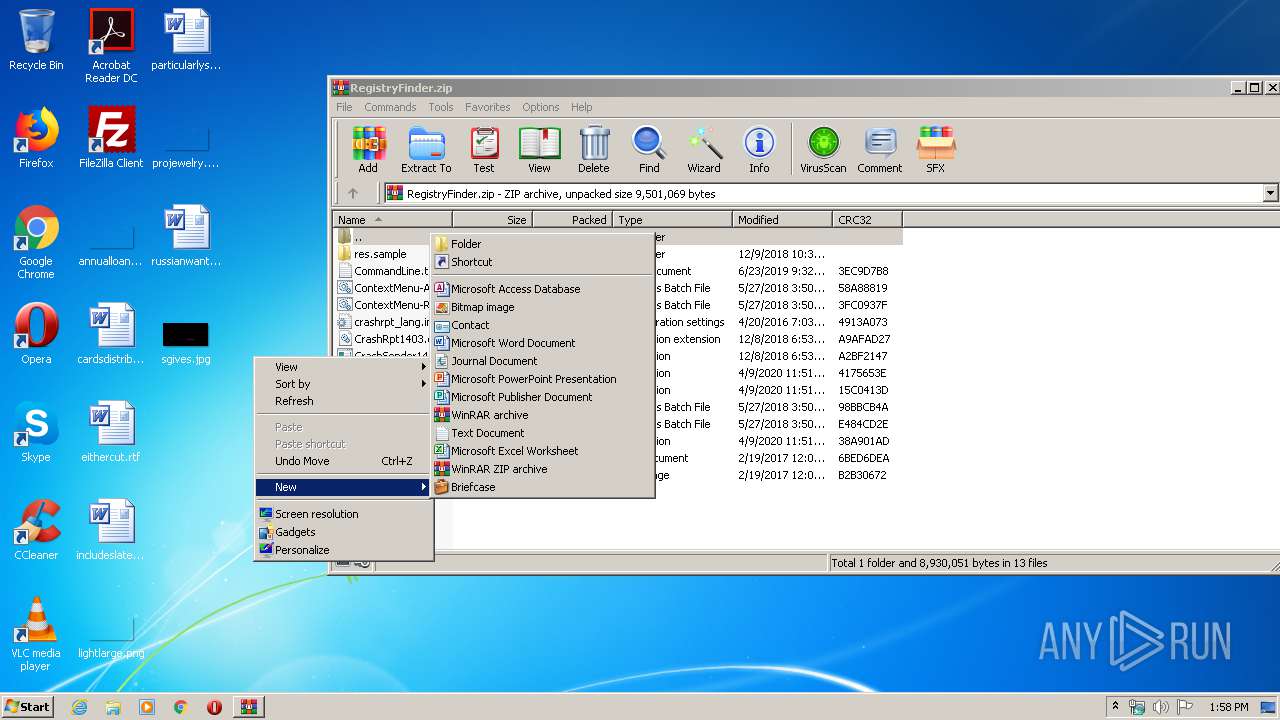Open the Commands menu

(390, 107)
